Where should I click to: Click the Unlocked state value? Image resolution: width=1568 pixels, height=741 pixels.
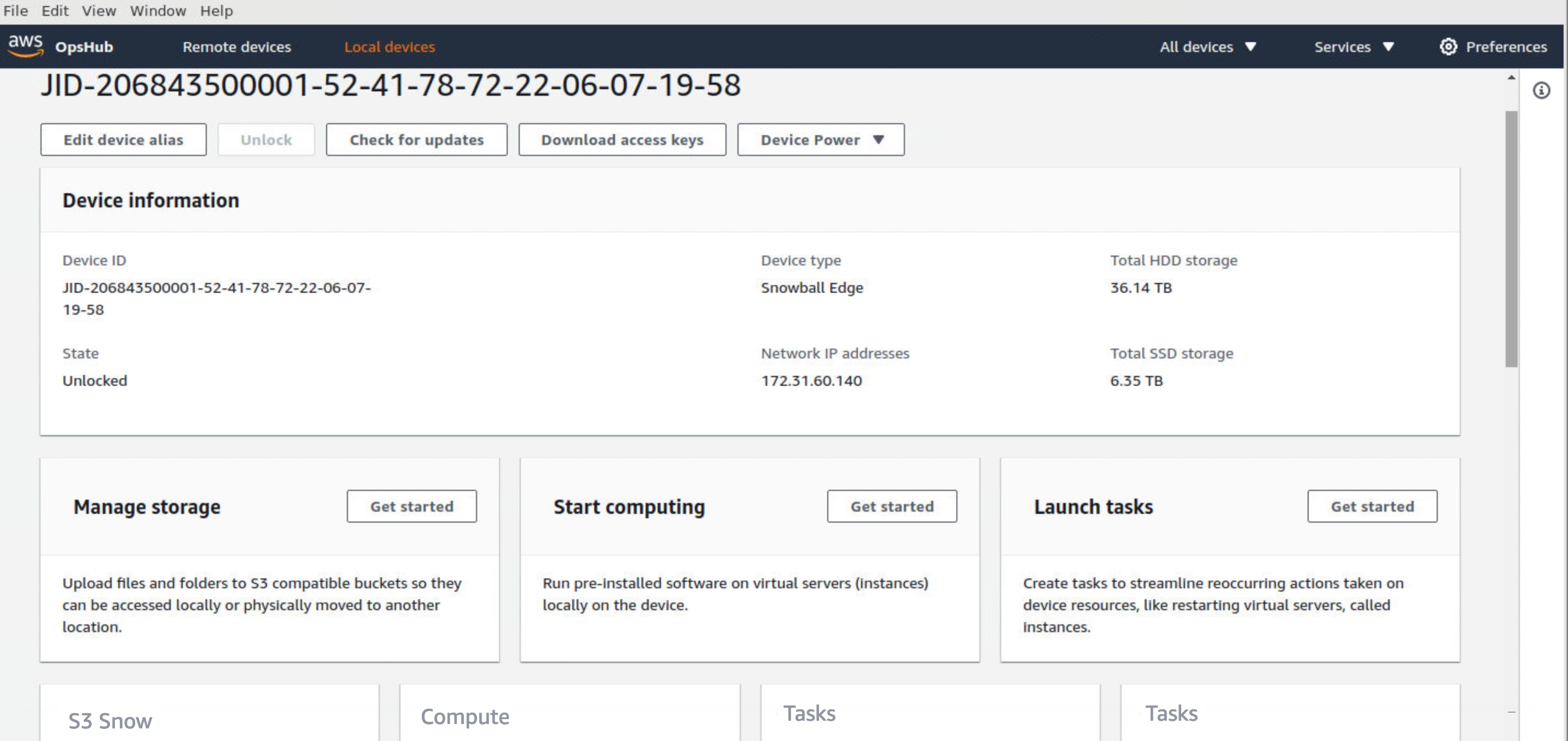pos(94,380)
